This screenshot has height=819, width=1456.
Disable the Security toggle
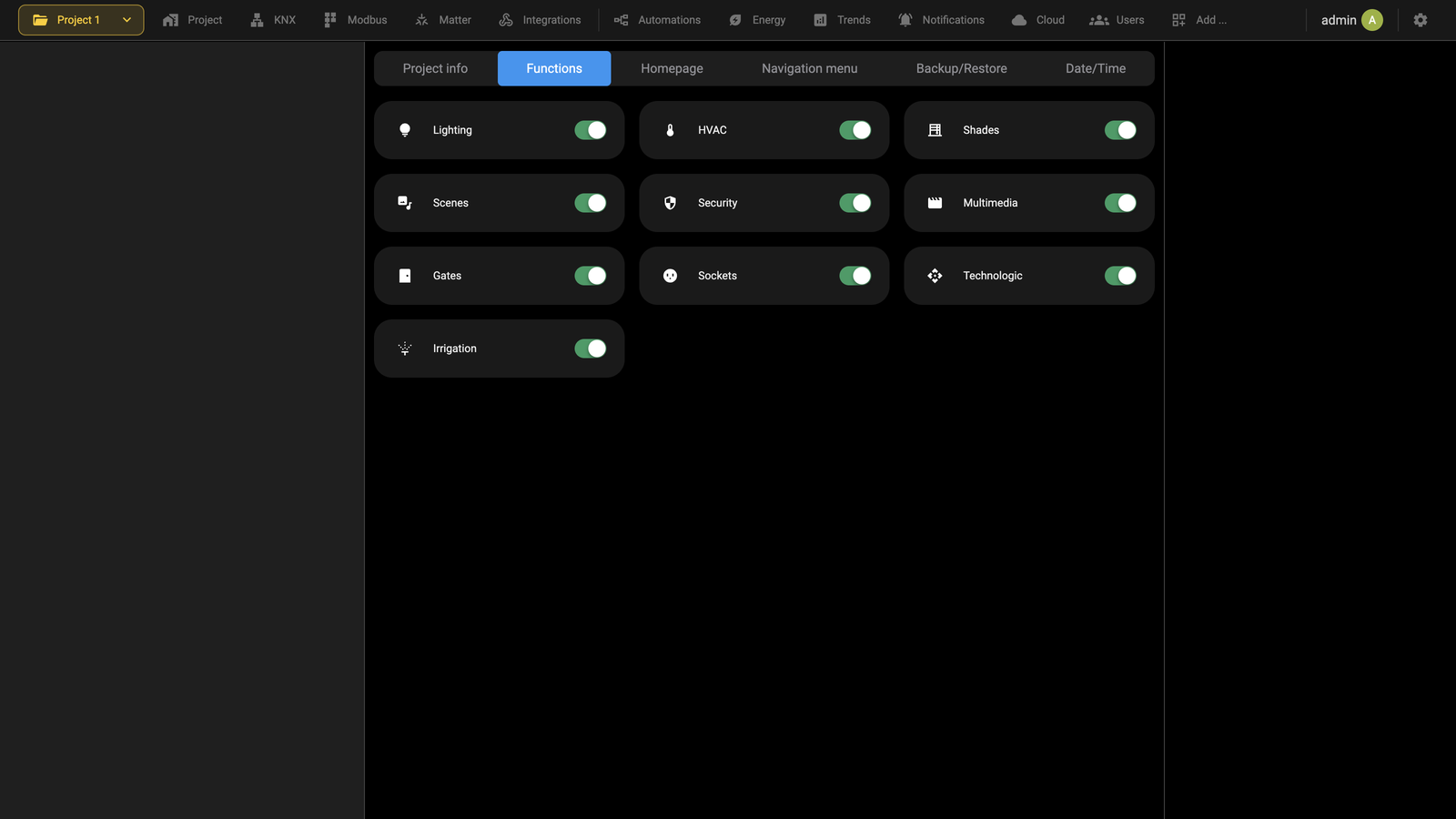pos(855,203)
